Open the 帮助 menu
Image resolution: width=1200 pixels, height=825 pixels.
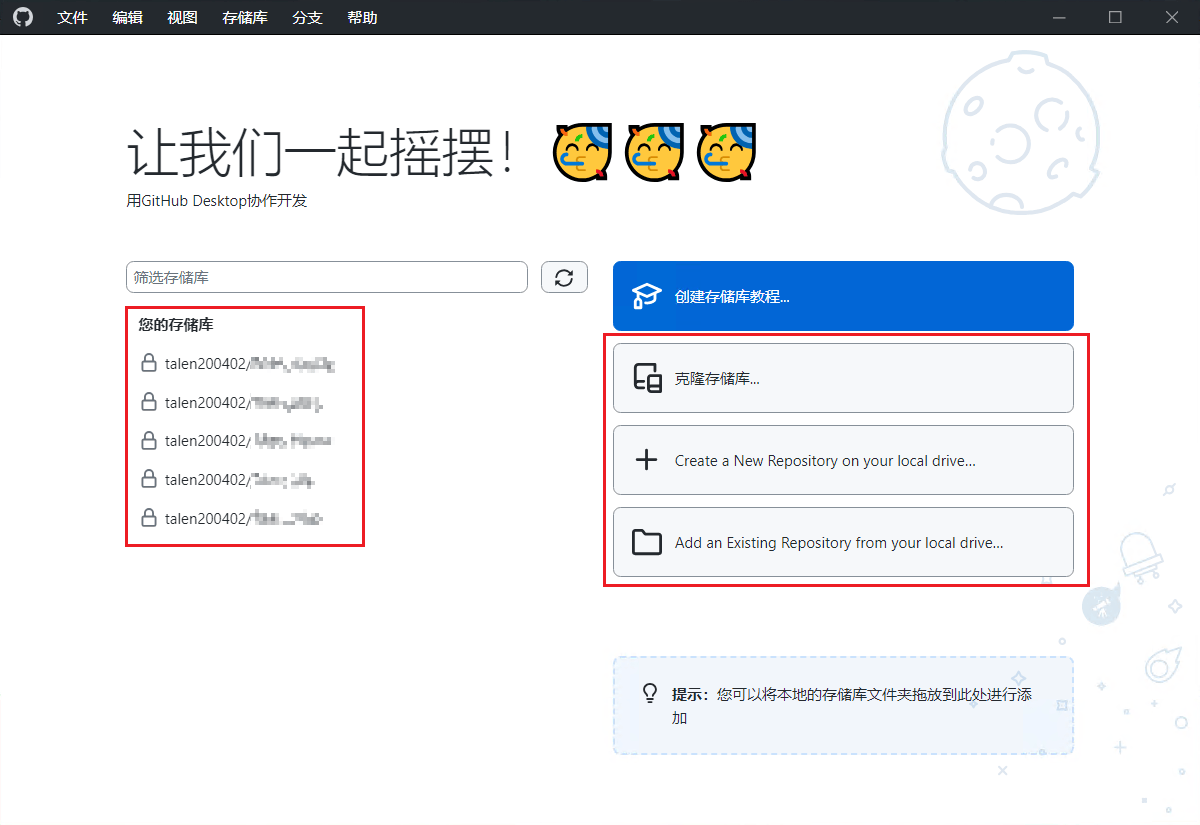362,17
